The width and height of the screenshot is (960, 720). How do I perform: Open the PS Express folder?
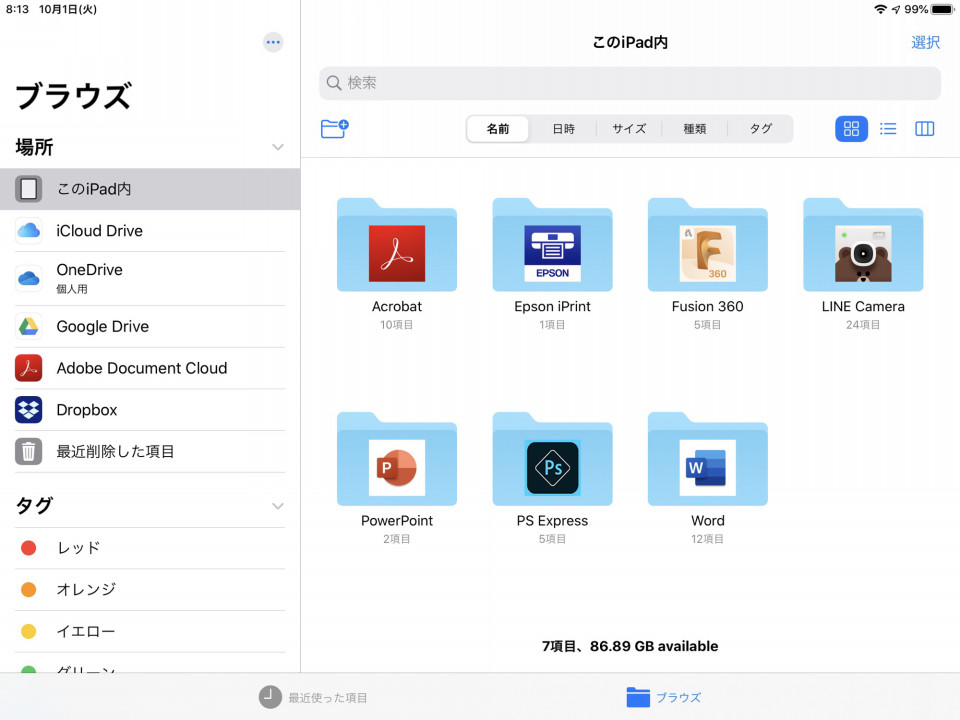coord(552,459)
